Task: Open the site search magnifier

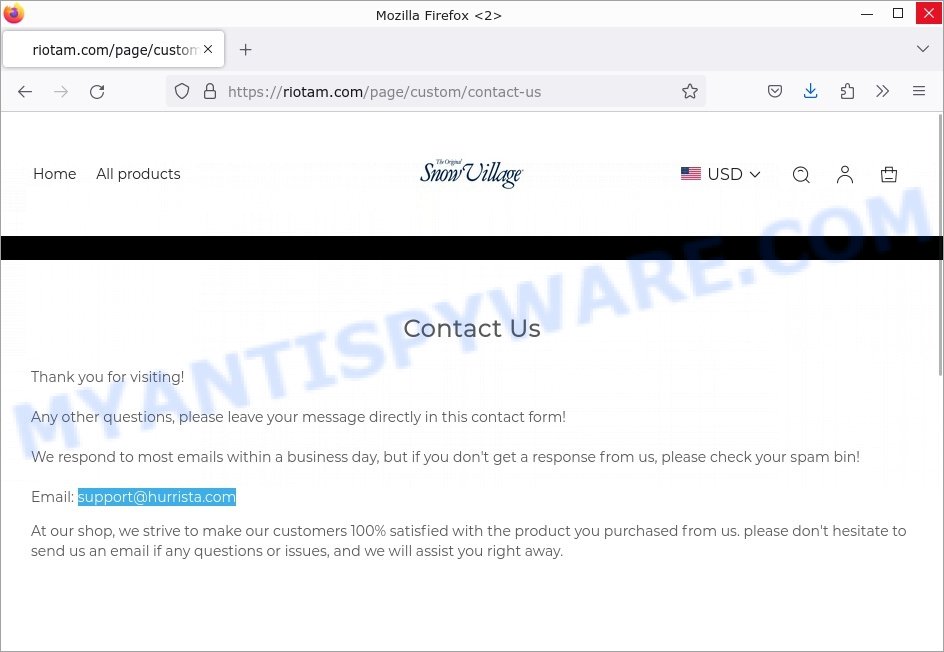Action: coord(801,175)
